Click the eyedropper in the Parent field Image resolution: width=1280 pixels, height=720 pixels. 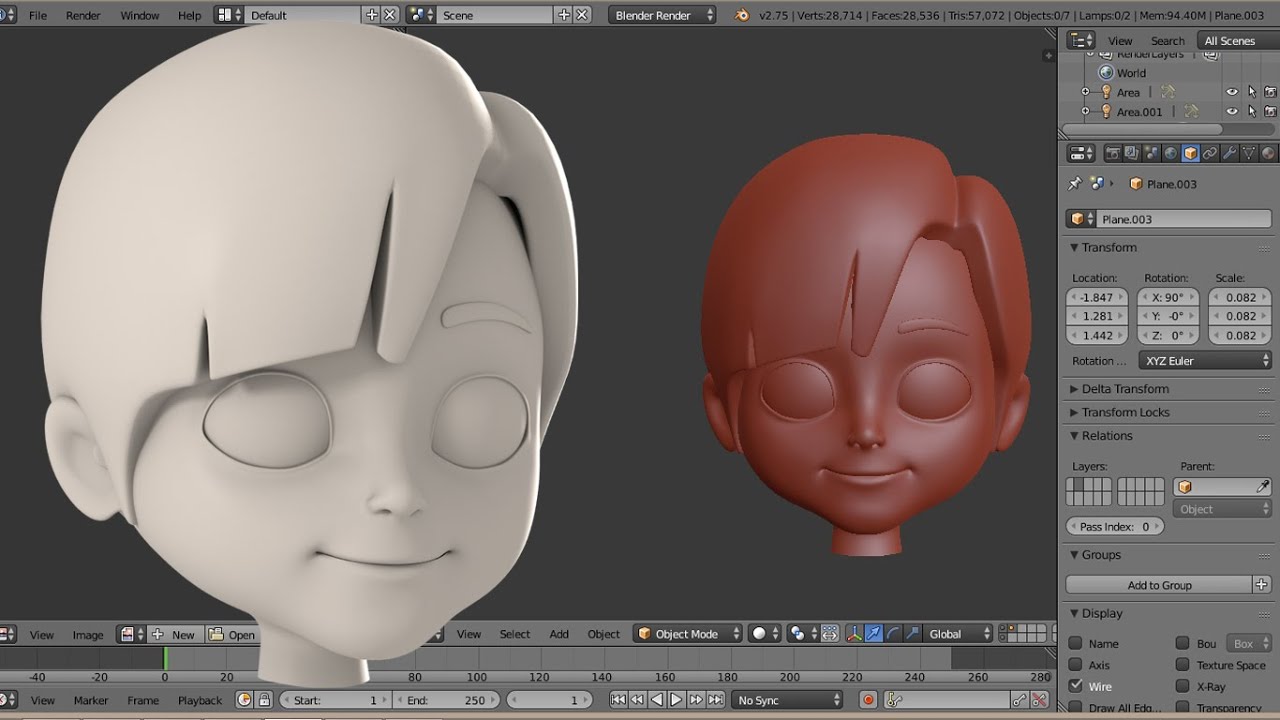(x=1262, y=487)
